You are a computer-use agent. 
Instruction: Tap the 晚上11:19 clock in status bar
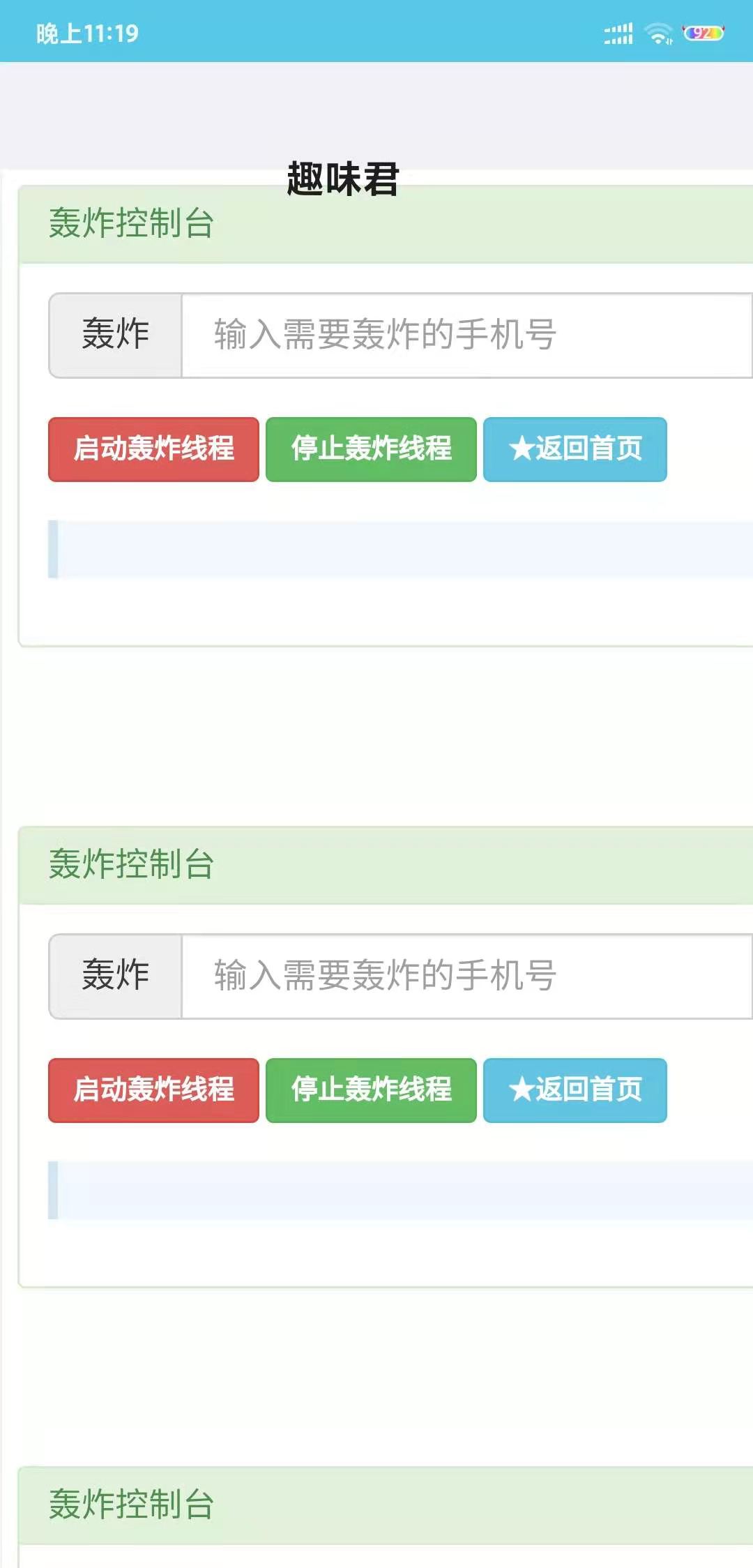point(87,33)
